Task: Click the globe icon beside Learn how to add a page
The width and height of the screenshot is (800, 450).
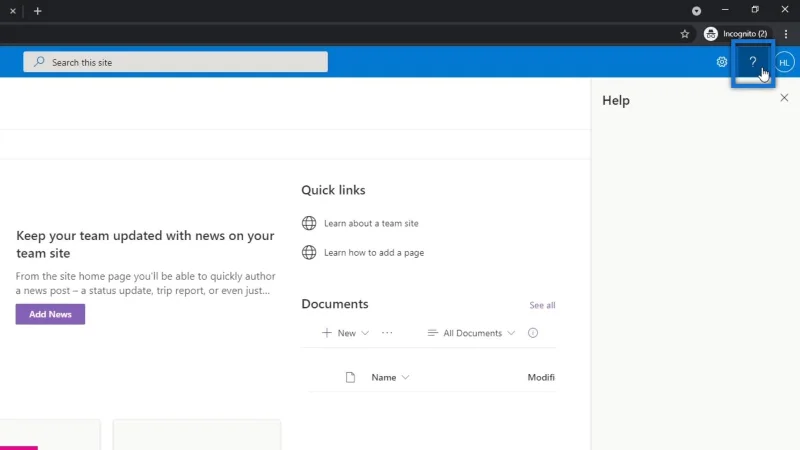Action: (309, 252)
